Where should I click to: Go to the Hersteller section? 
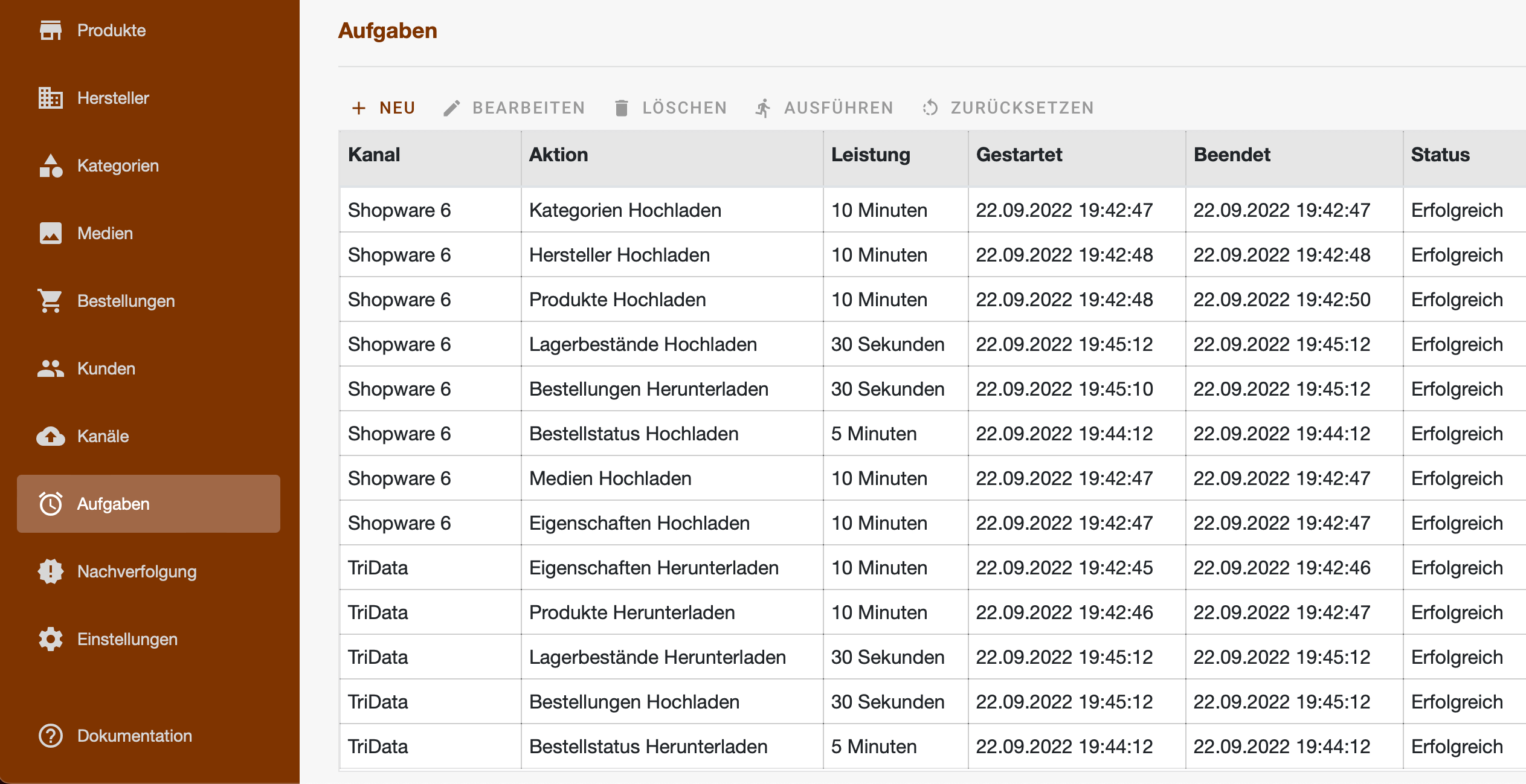(x=149, y=98)
